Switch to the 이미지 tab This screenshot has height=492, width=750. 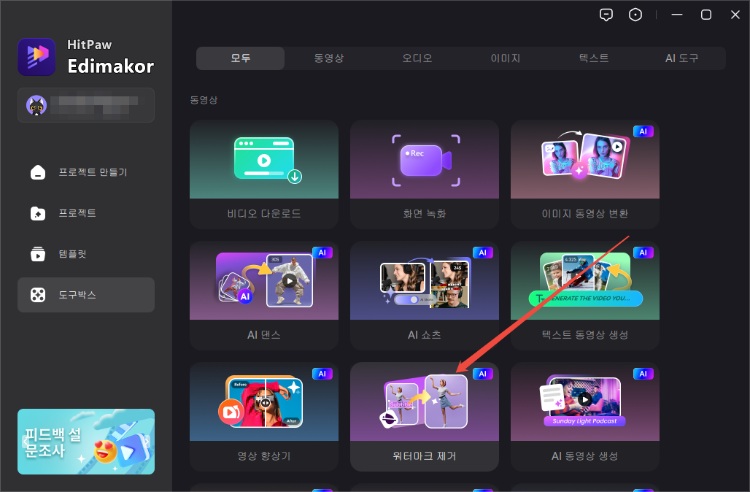[x=505, y=58]
